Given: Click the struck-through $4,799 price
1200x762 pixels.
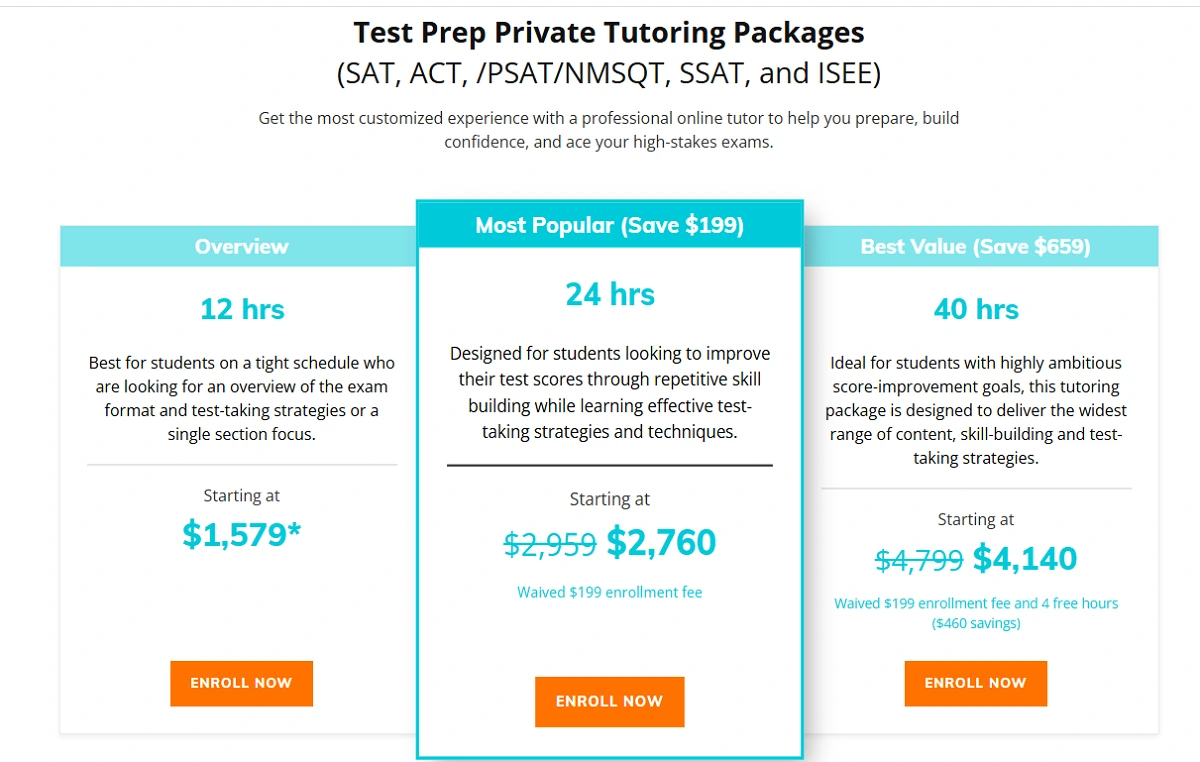Looking at the screenshot, I should [918, 560].
